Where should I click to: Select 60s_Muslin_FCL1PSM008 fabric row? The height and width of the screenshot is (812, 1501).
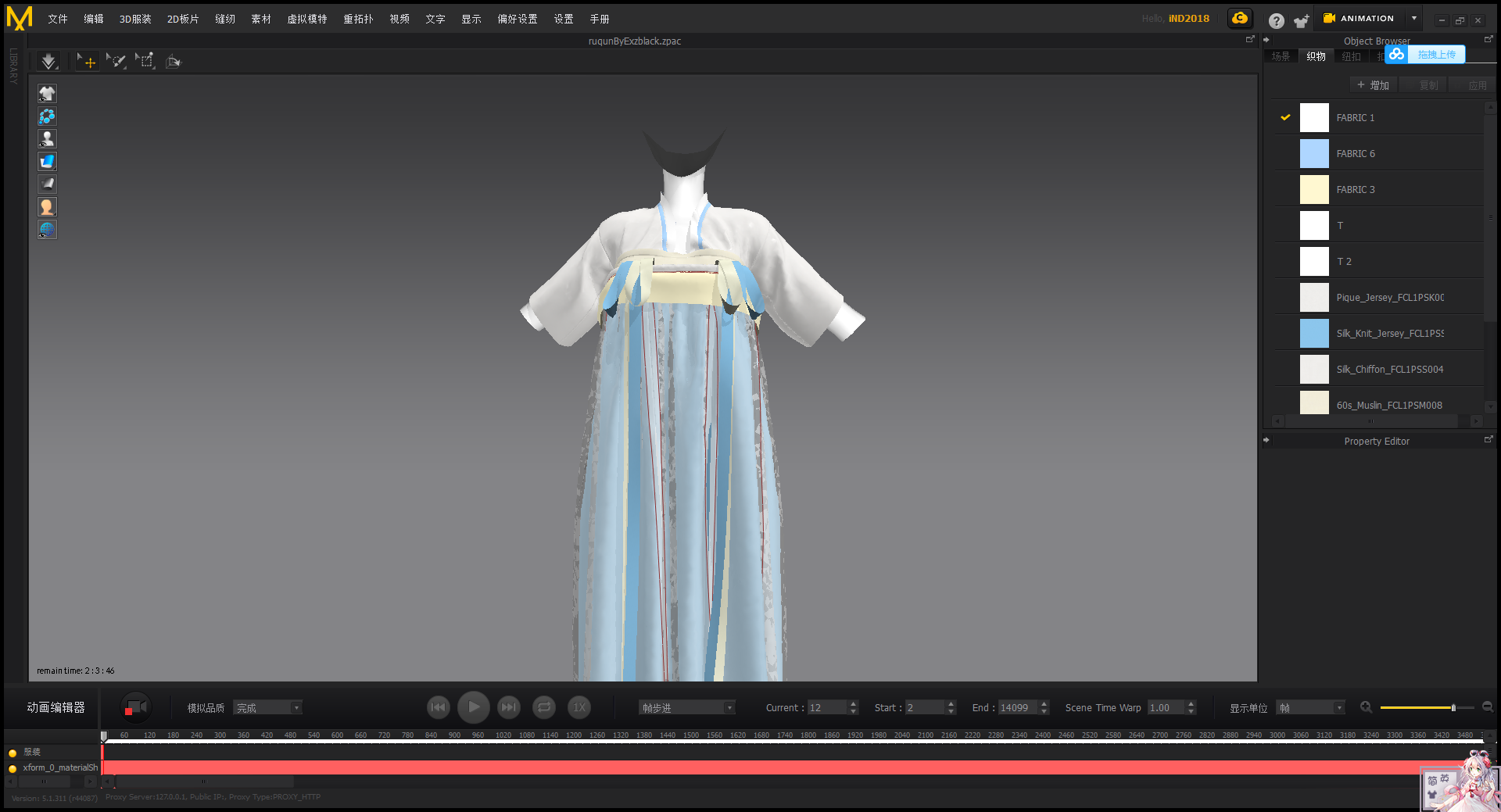tap(1379, 404)
